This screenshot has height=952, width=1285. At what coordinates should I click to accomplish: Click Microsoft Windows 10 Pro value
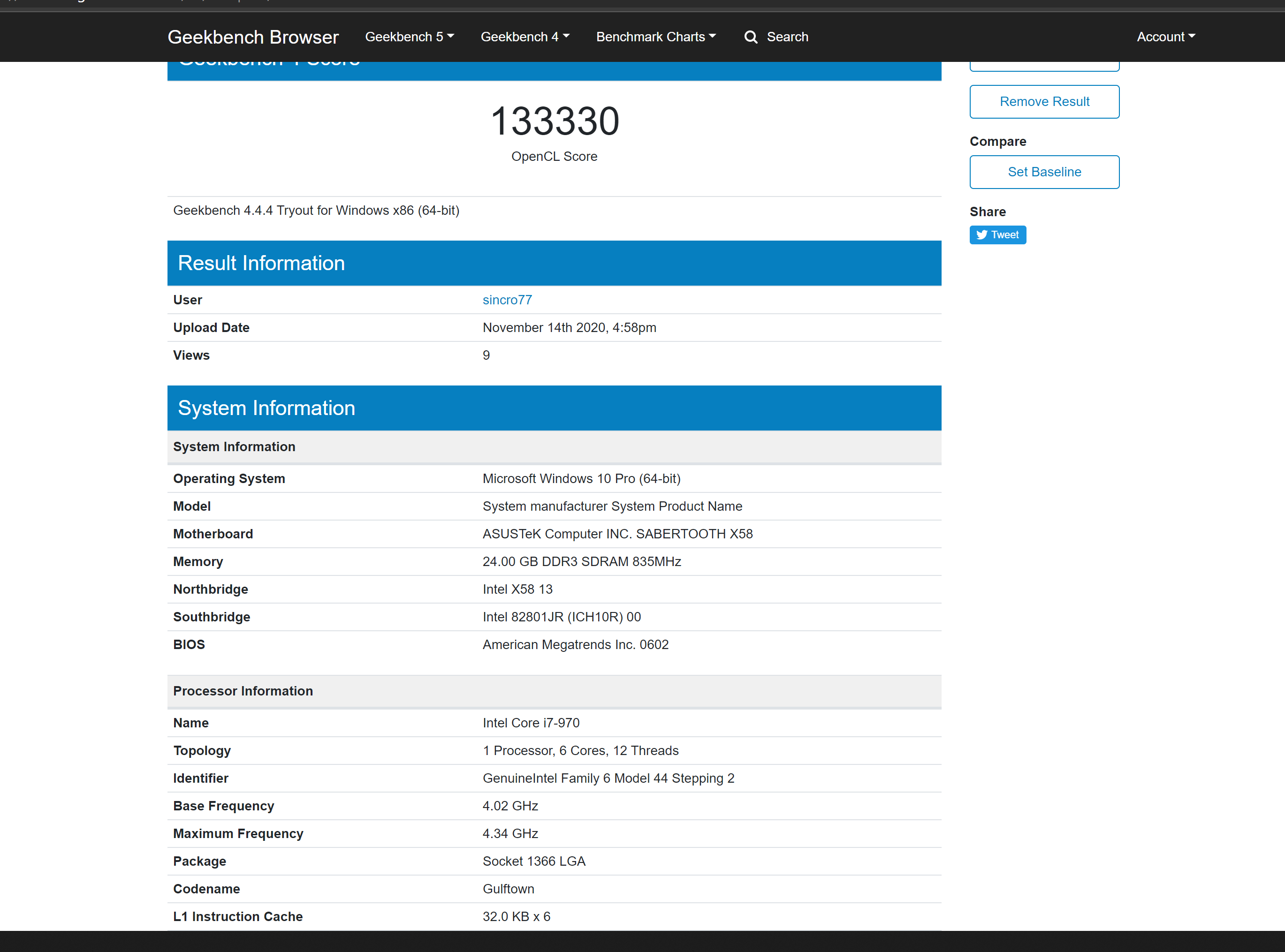coord(582,478)
